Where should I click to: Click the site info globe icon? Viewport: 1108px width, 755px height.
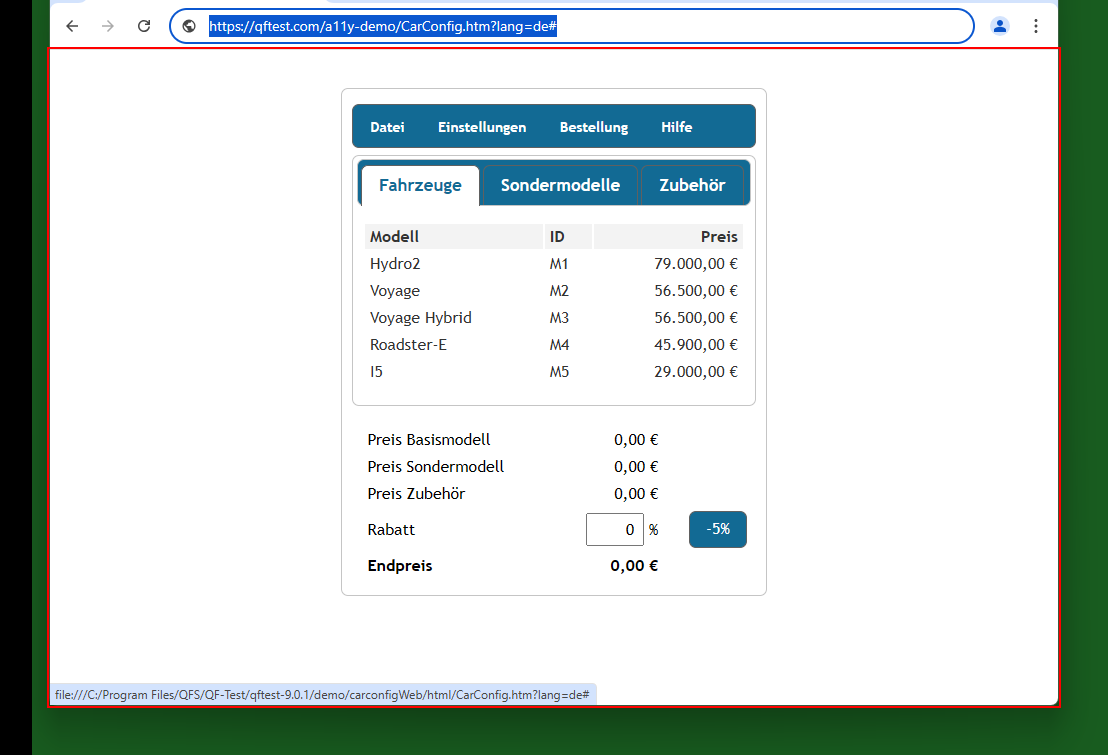point(189,26)
